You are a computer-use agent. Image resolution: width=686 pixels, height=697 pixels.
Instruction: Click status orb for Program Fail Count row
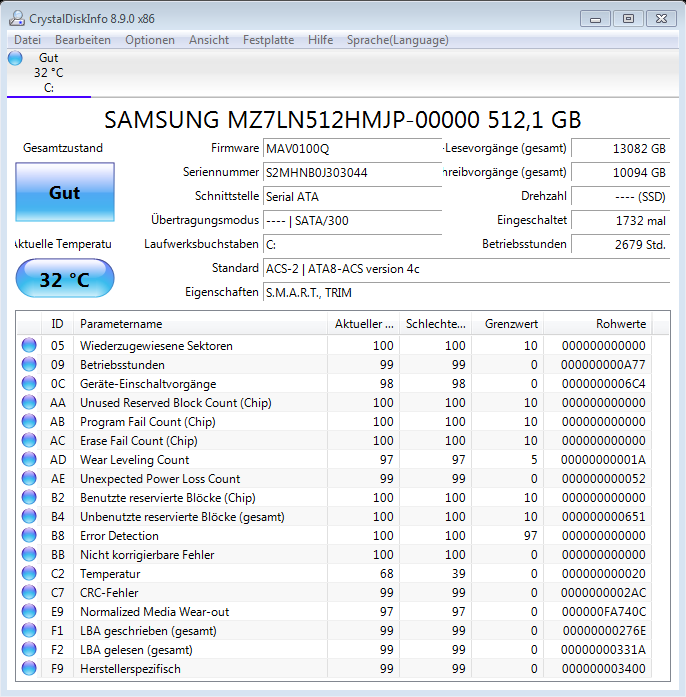point(29,421)
